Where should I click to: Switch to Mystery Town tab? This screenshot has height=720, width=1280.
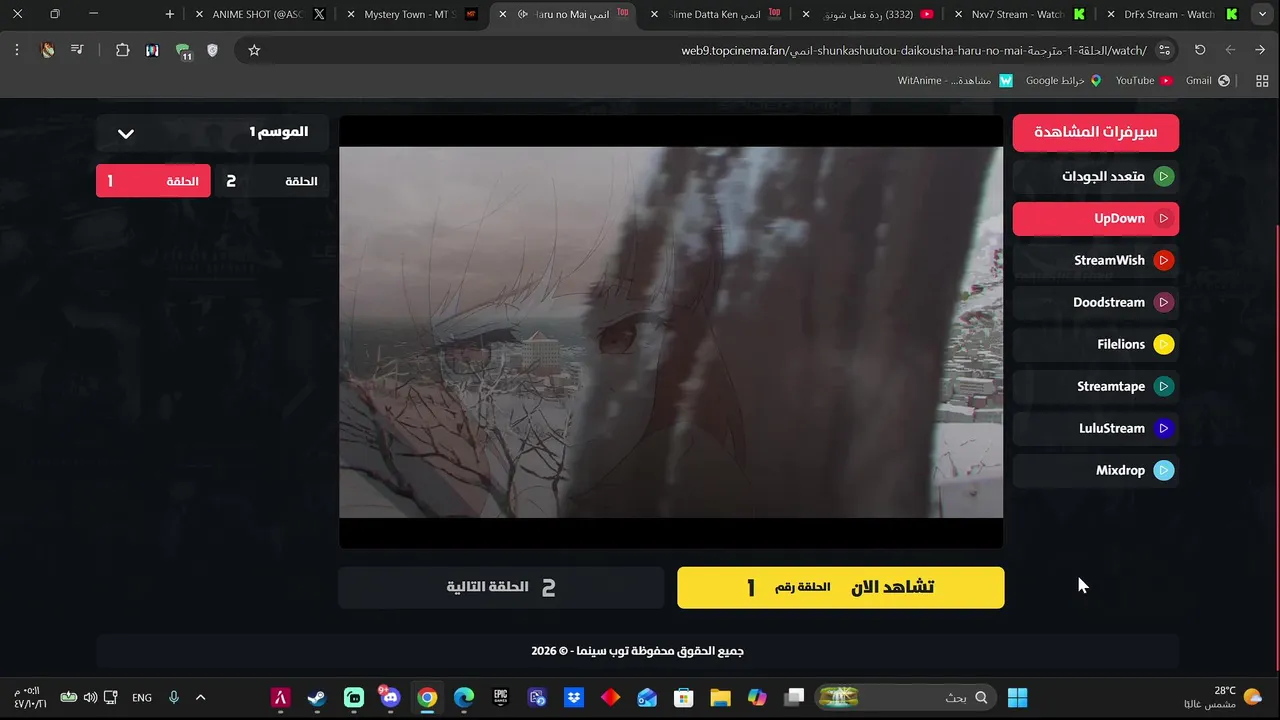(x=410, y=14)
